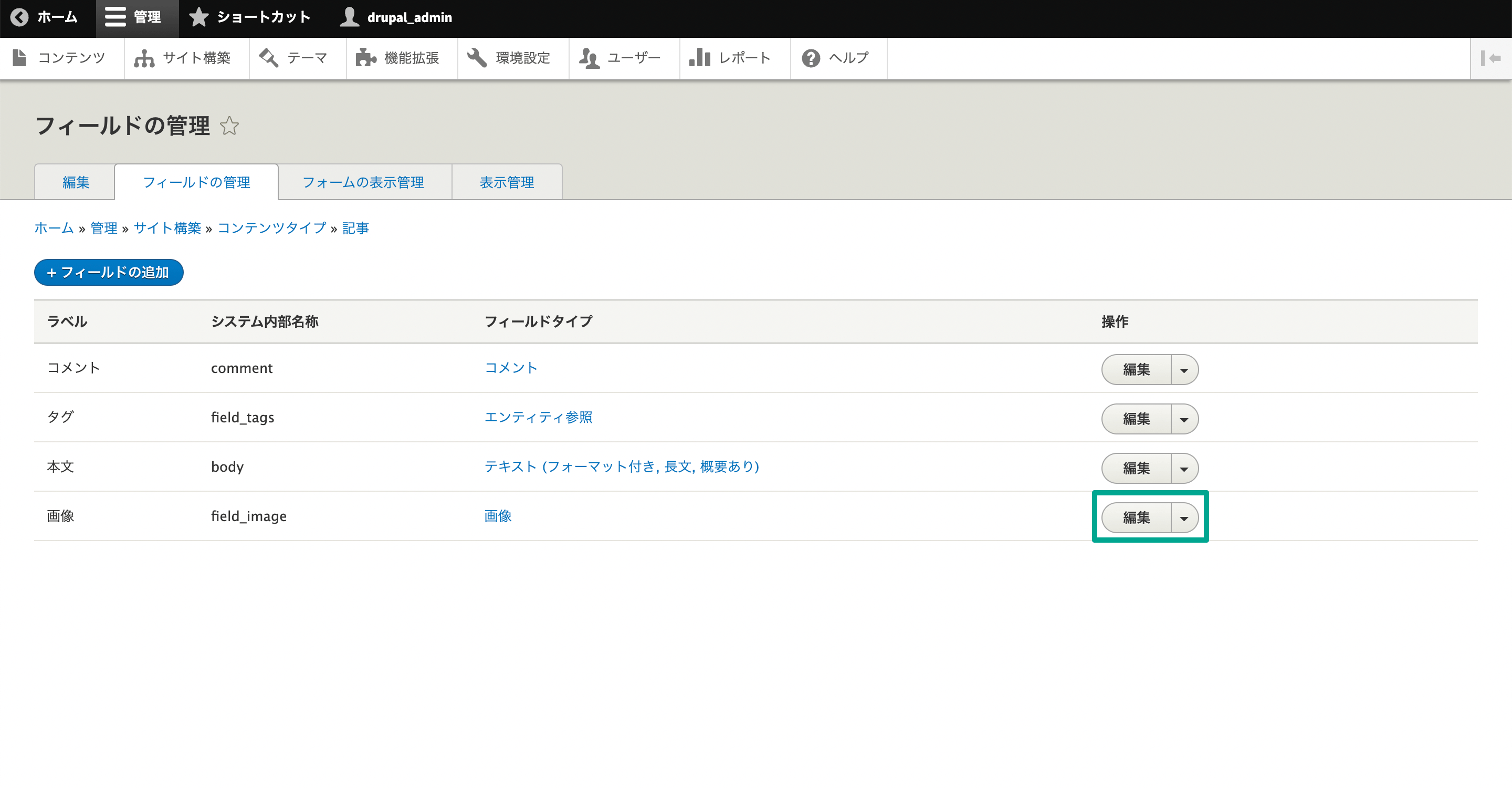
Task: Click the body machine name text
Action: [x=227, y=467]
